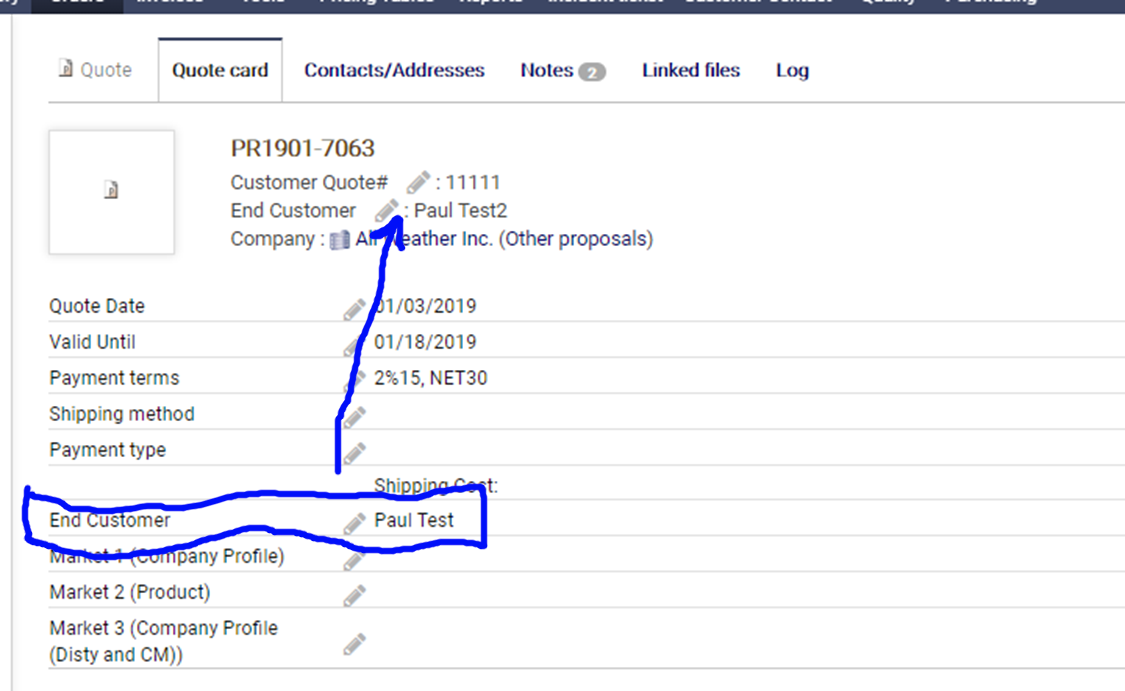Edit Market 3 (Disty and CM)
This screenshot has width=1125, height=691.
(x=354, y=646)
